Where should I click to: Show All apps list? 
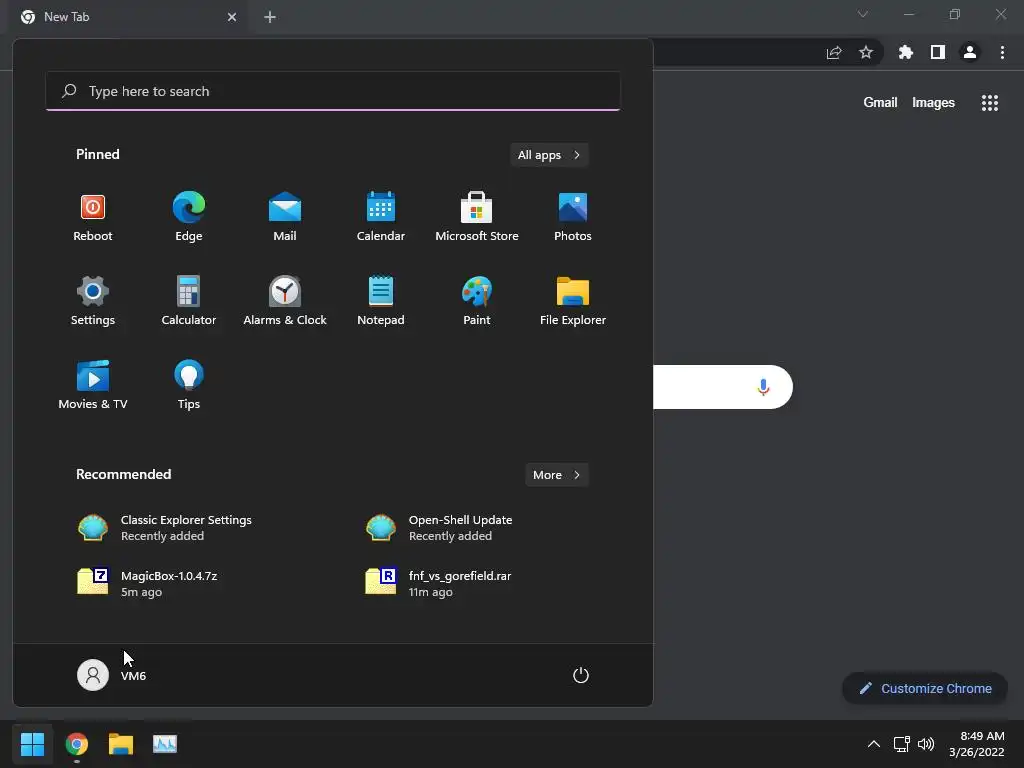[x=549, y=155]
